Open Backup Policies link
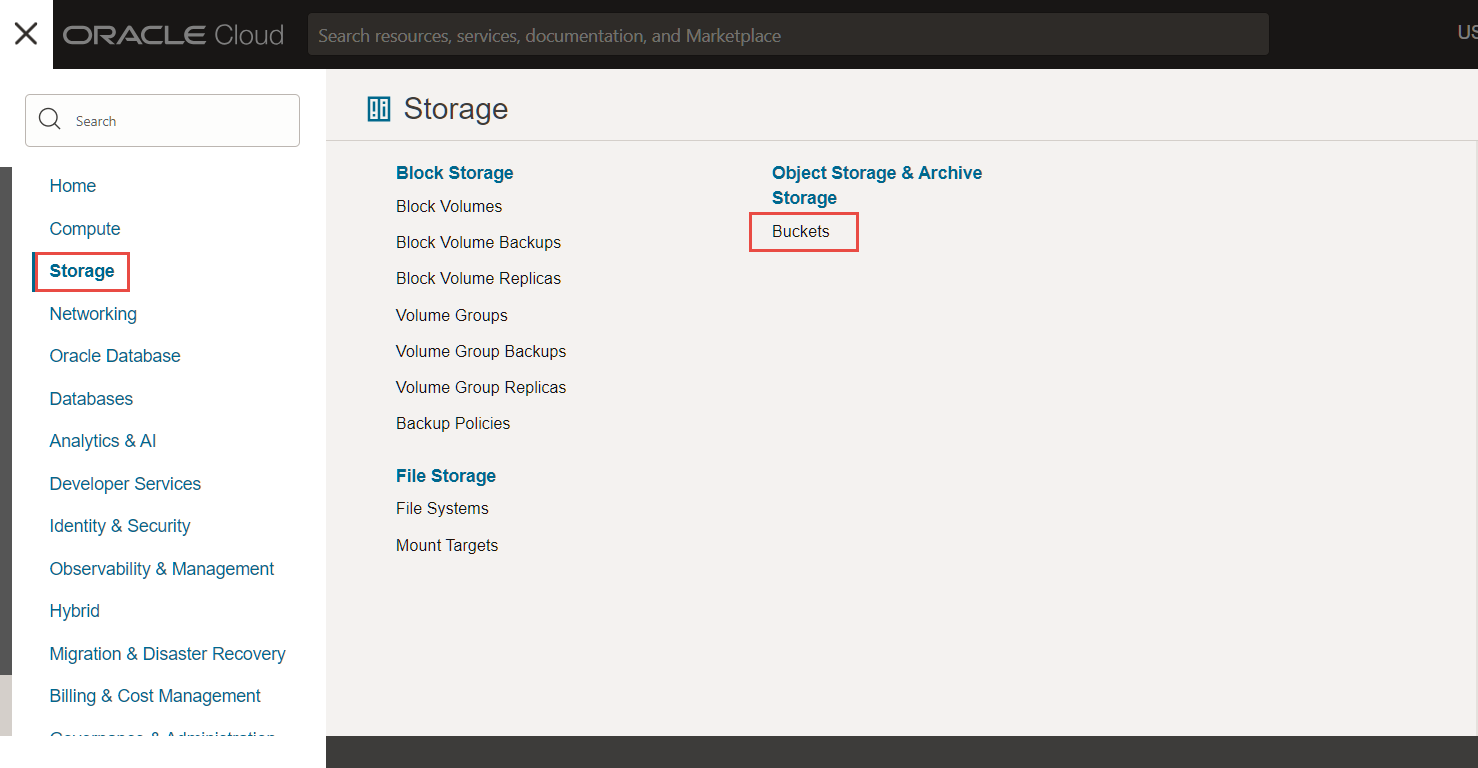The width and height of the screenshot is (1478, 768). click(x=453, y=424)
